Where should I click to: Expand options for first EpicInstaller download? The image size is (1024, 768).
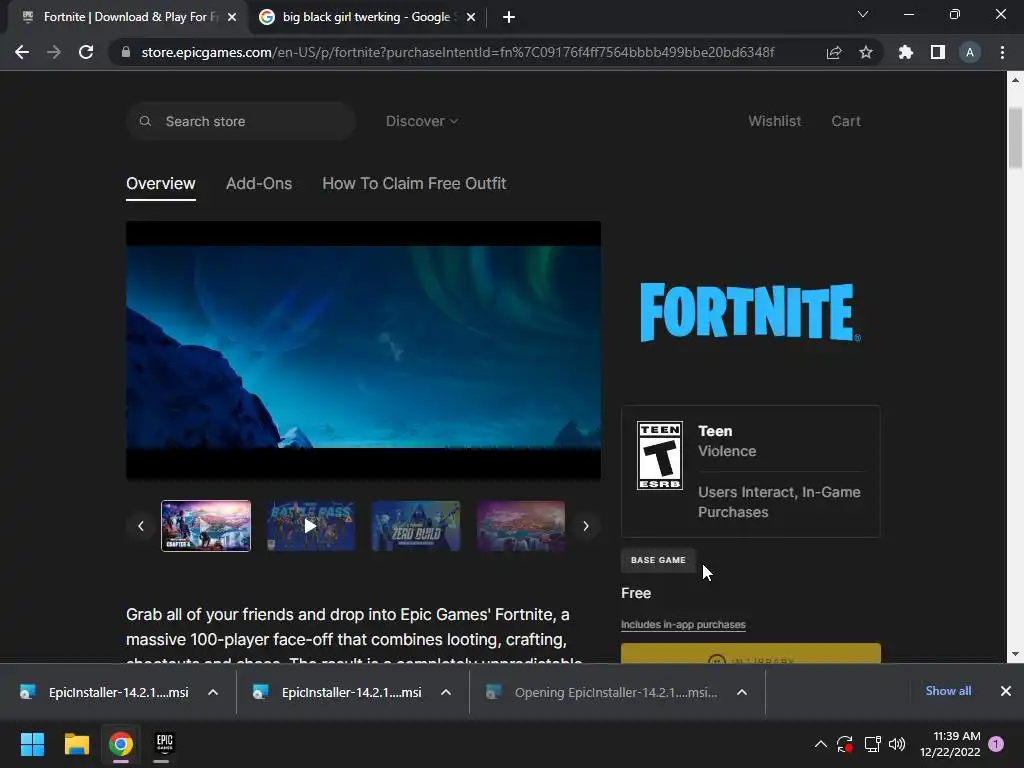[213, 692]
